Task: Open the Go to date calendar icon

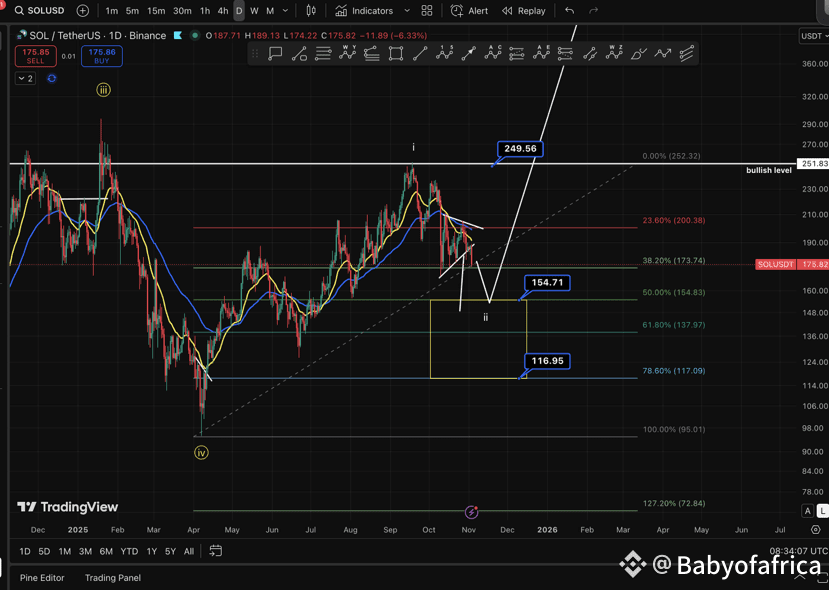Action: 216,551
